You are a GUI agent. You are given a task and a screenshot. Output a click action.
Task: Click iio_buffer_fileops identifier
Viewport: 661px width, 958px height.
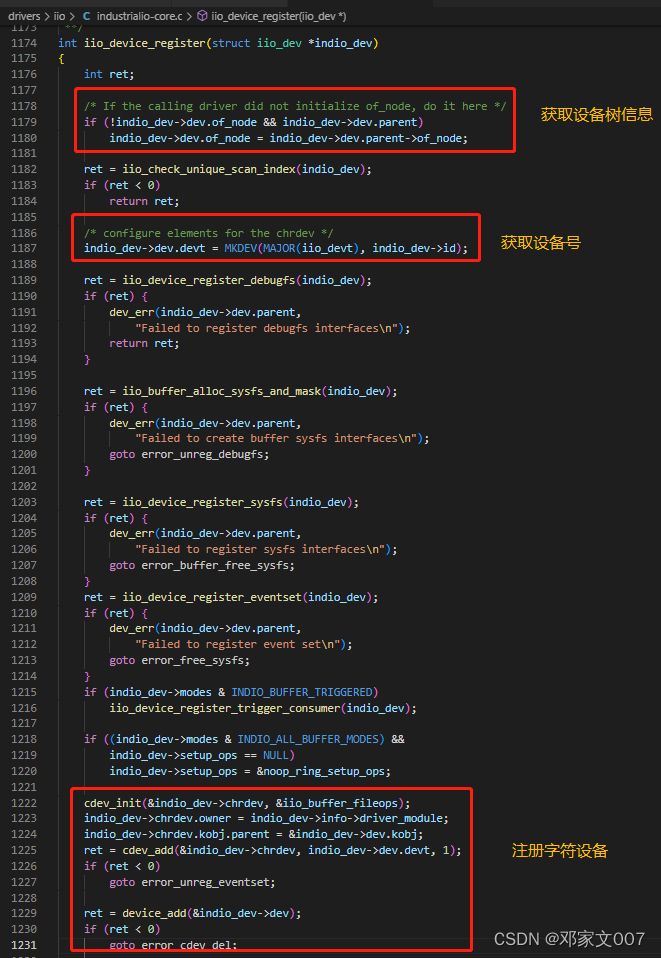click(x=340, y=803)
